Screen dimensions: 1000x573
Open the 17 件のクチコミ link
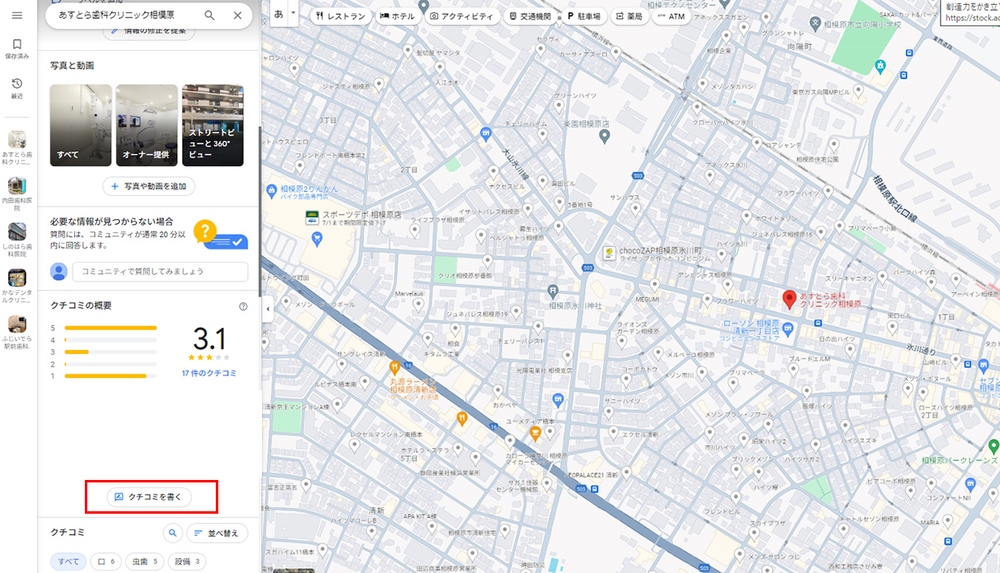[x=209, y=373]
